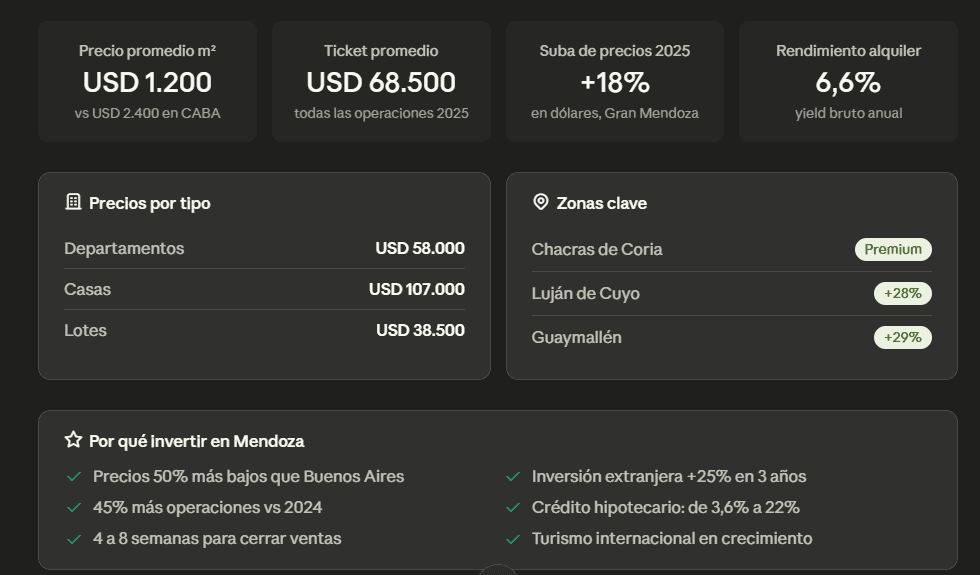
Task: Select the Lotes USD 38.500 row
Action: click(x=264, y=330)
